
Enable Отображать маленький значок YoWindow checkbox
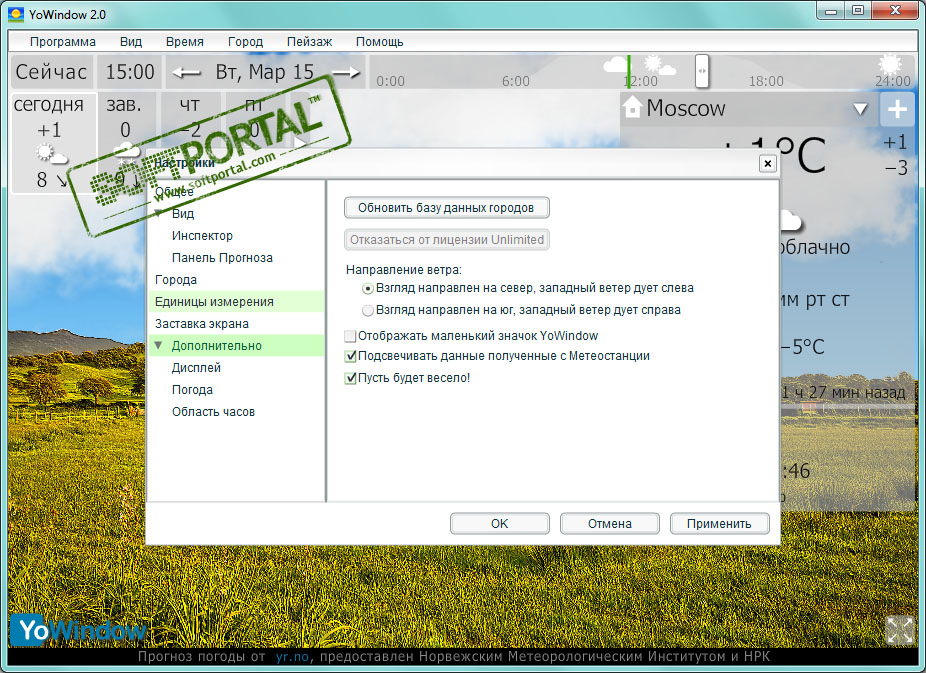pyautogui.click(x=350, y=336)
